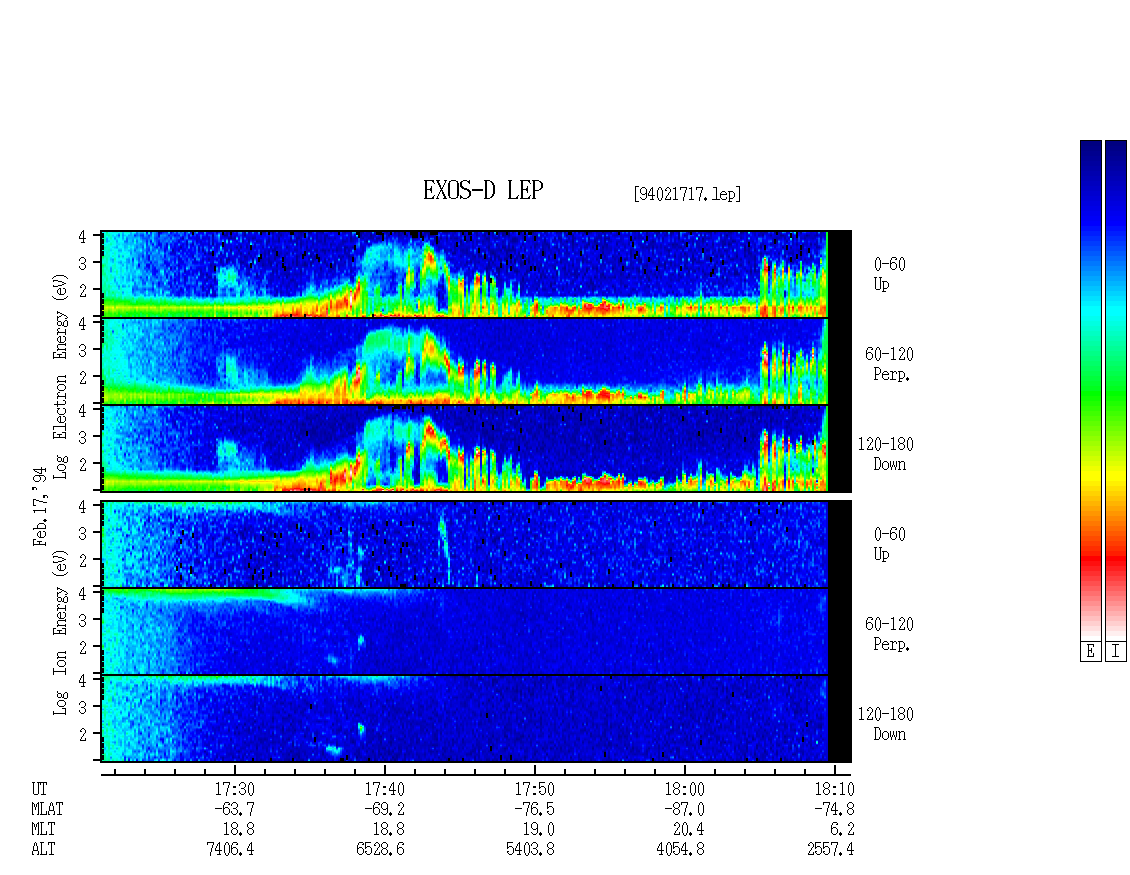Select the [94021717.lep] file name label
Image resolution: width=1130 pixels, height=875 pixels.
687,194
